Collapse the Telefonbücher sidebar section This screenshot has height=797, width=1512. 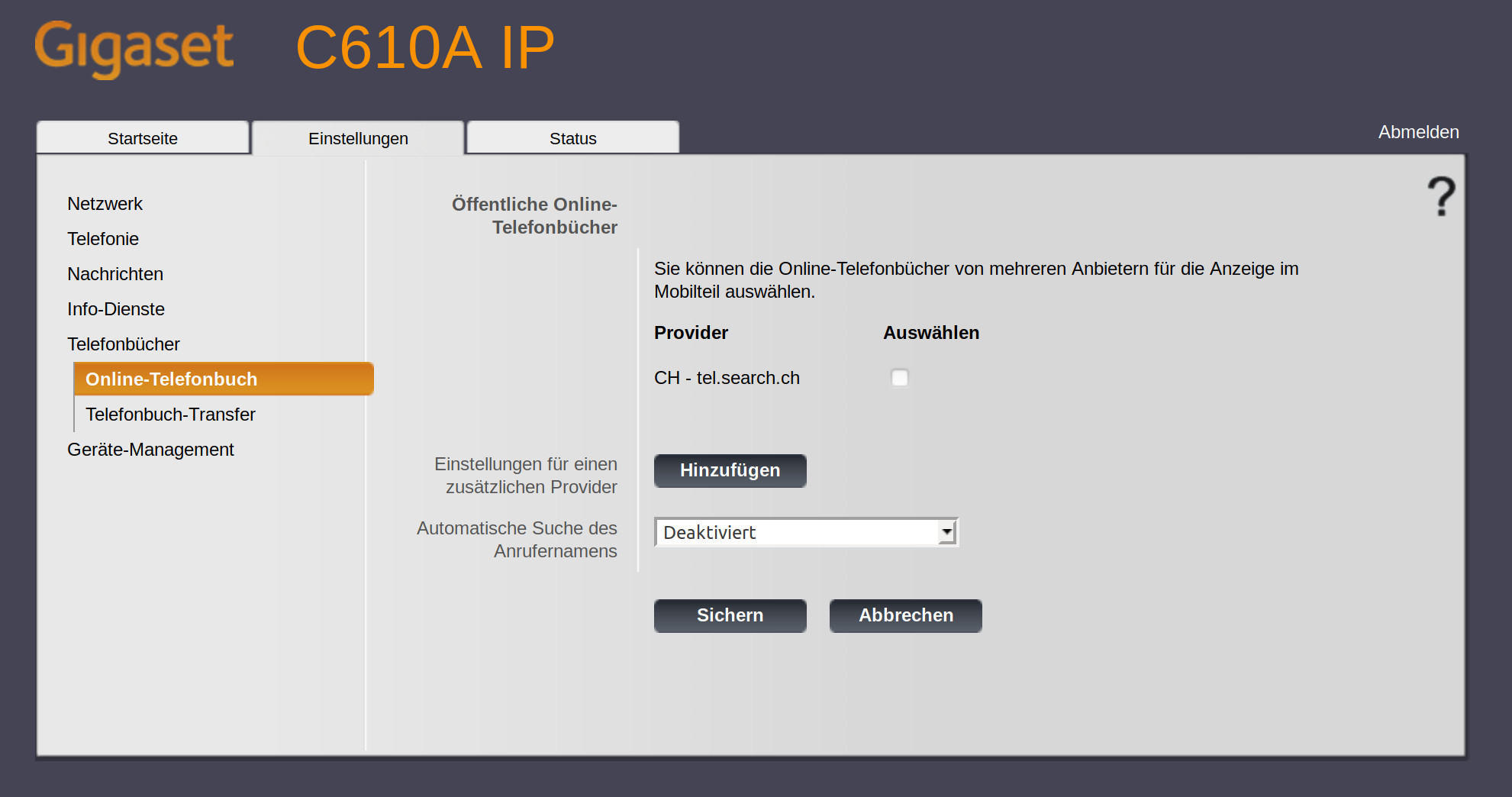click(x=124, y=344)
